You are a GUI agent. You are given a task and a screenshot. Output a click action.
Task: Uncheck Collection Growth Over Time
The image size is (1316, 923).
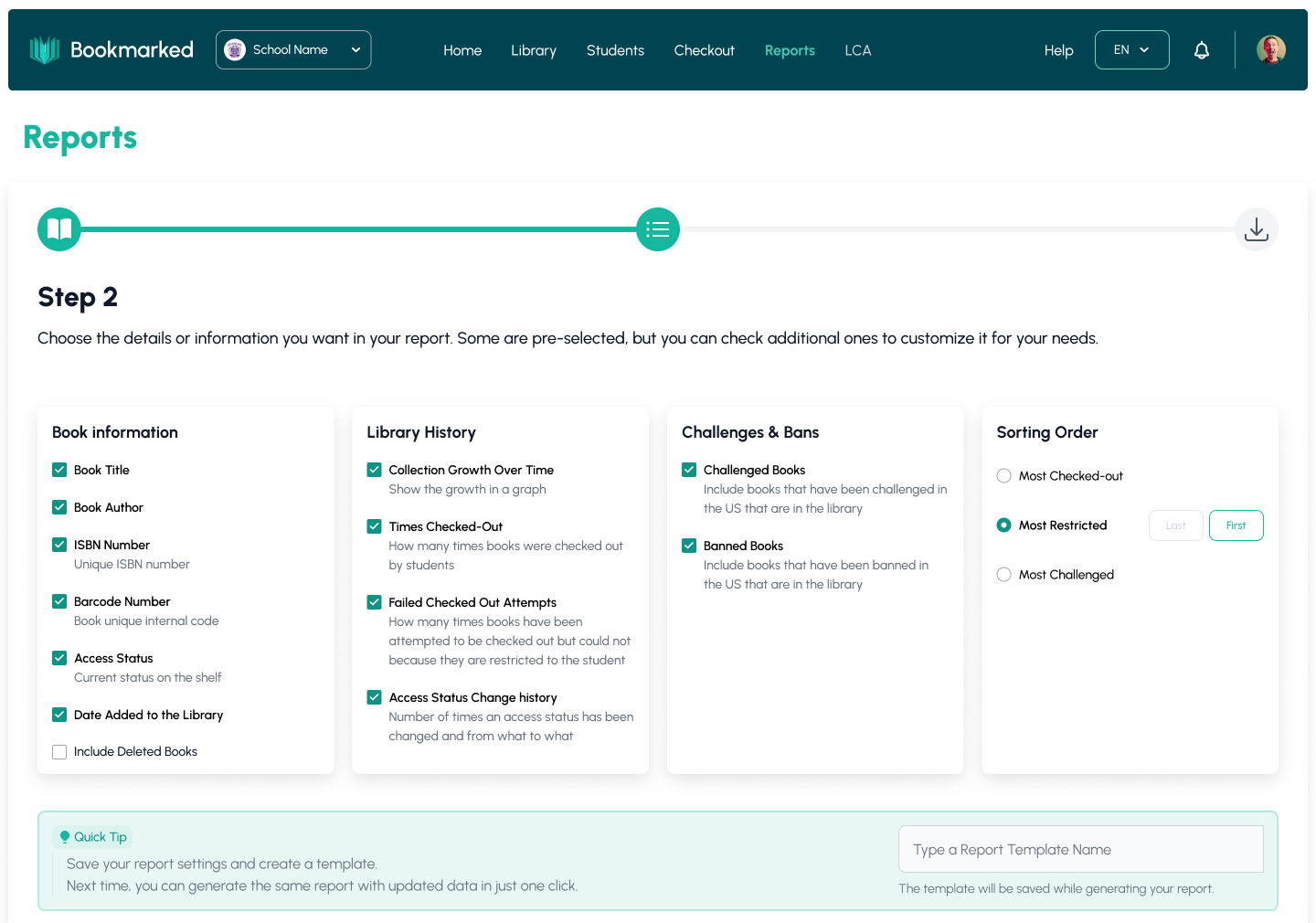click(374, 470)
